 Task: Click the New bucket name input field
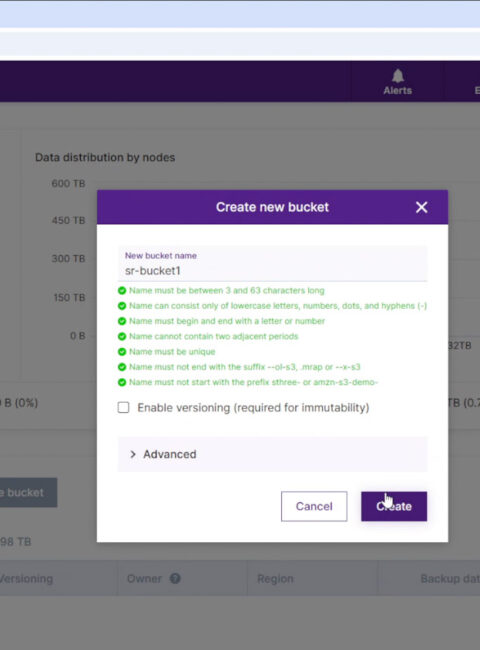(272, 264)
